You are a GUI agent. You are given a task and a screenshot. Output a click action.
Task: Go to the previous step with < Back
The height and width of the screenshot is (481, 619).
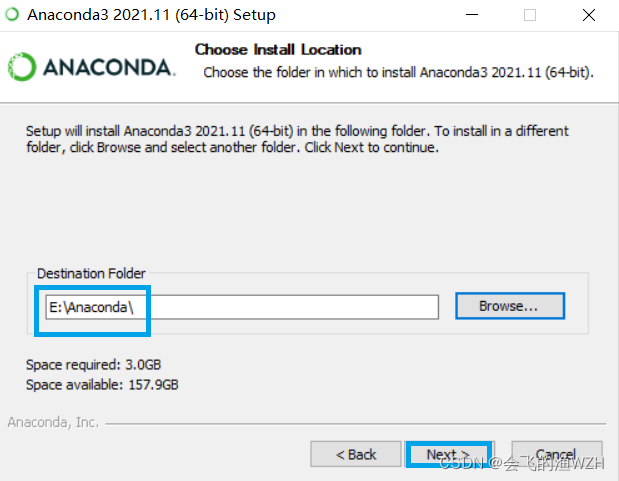(x=356, y=454)
